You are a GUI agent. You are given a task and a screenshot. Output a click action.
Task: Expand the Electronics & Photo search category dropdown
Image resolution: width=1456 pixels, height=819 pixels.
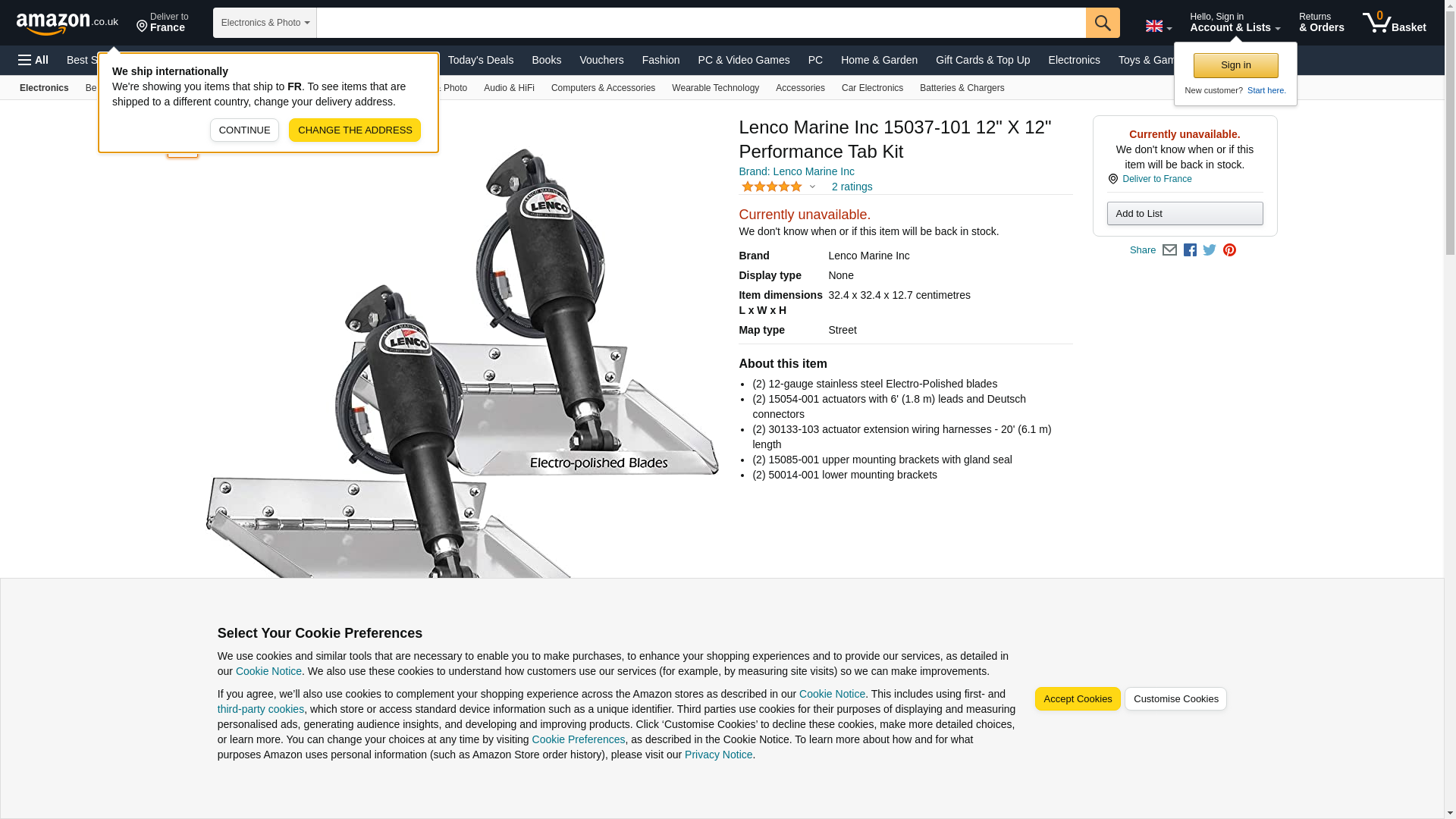click(x=265, y=23)
